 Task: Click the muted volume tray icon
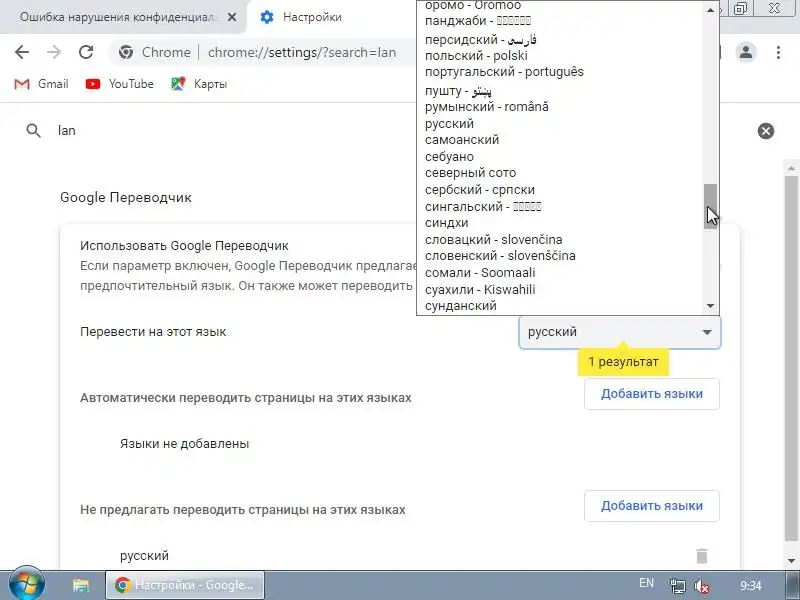(x=702, y=586)
